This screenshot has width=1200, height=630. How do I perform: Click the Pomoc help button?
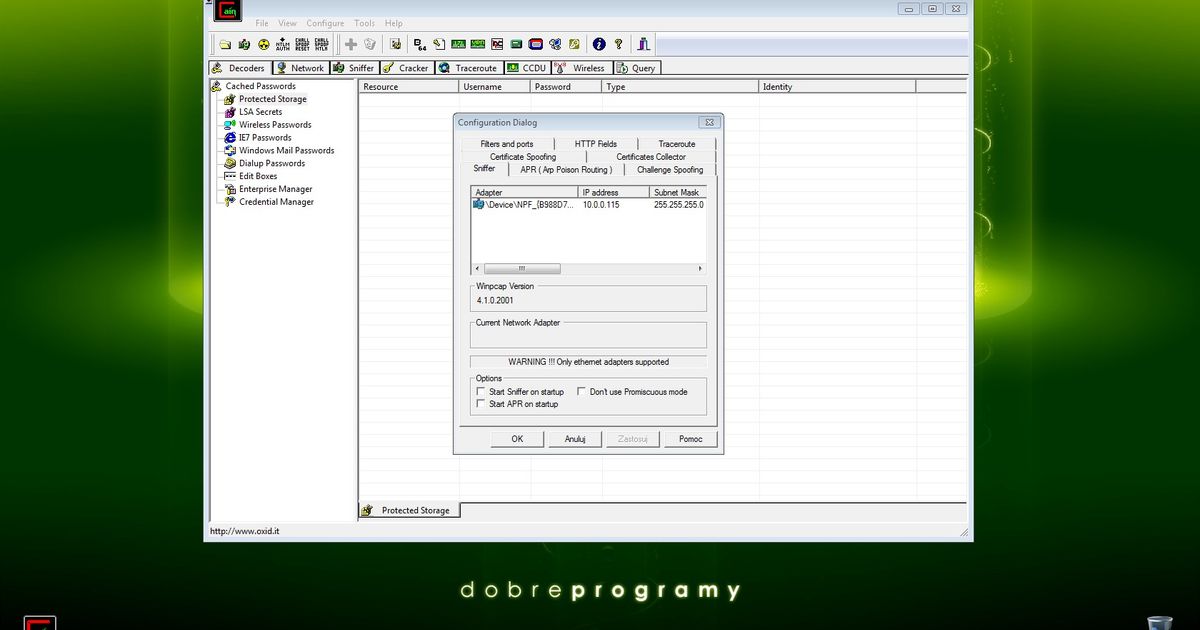pyautogui.click(x=691, y=439)
